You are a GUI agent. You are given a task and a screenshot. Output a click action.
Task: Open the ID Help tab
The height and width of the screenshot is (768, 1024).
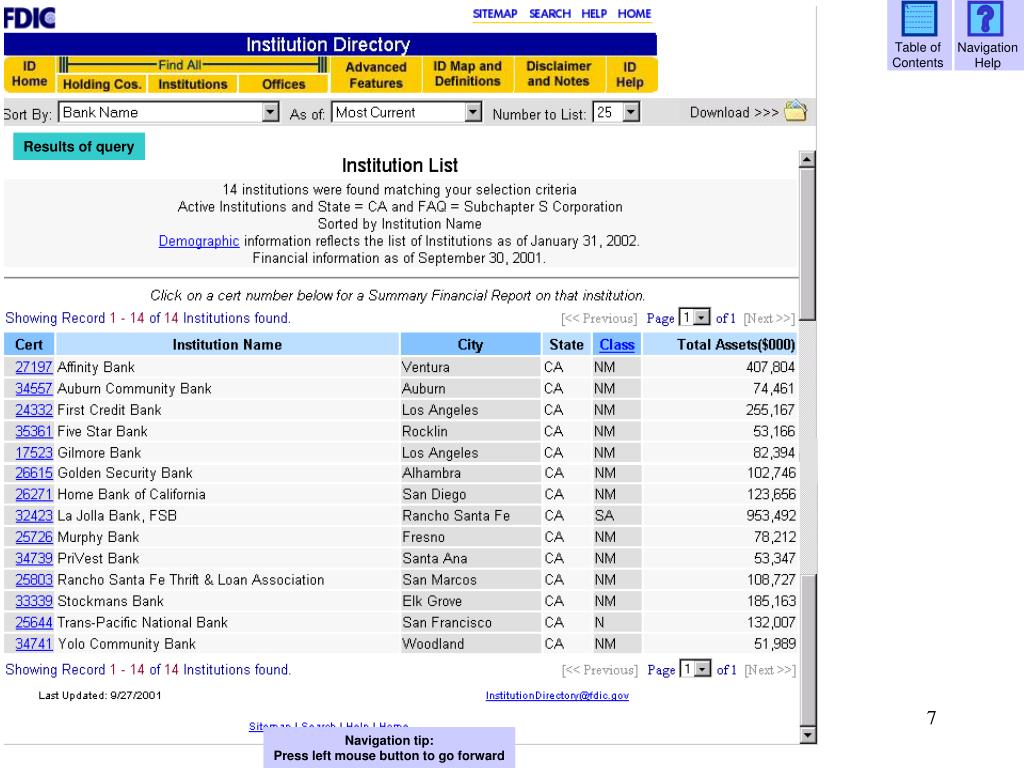click(x=630, y=74)
